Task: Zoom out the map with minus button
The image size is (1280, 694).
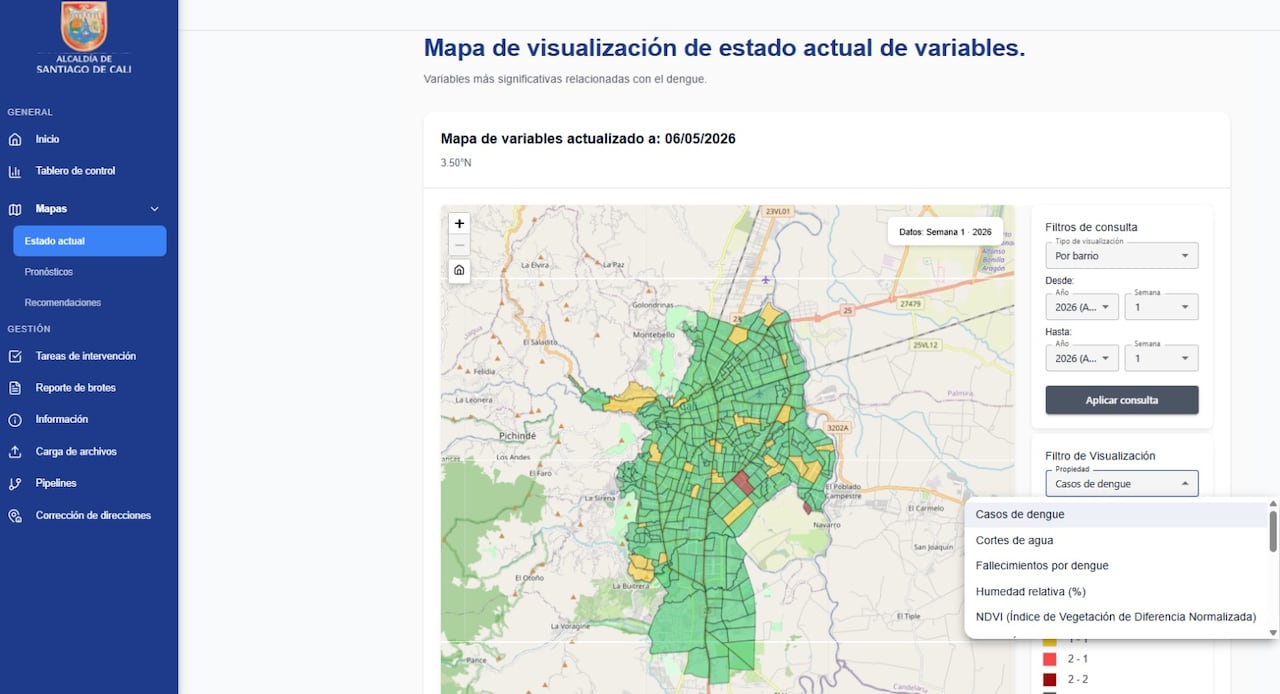Action: 459,245
